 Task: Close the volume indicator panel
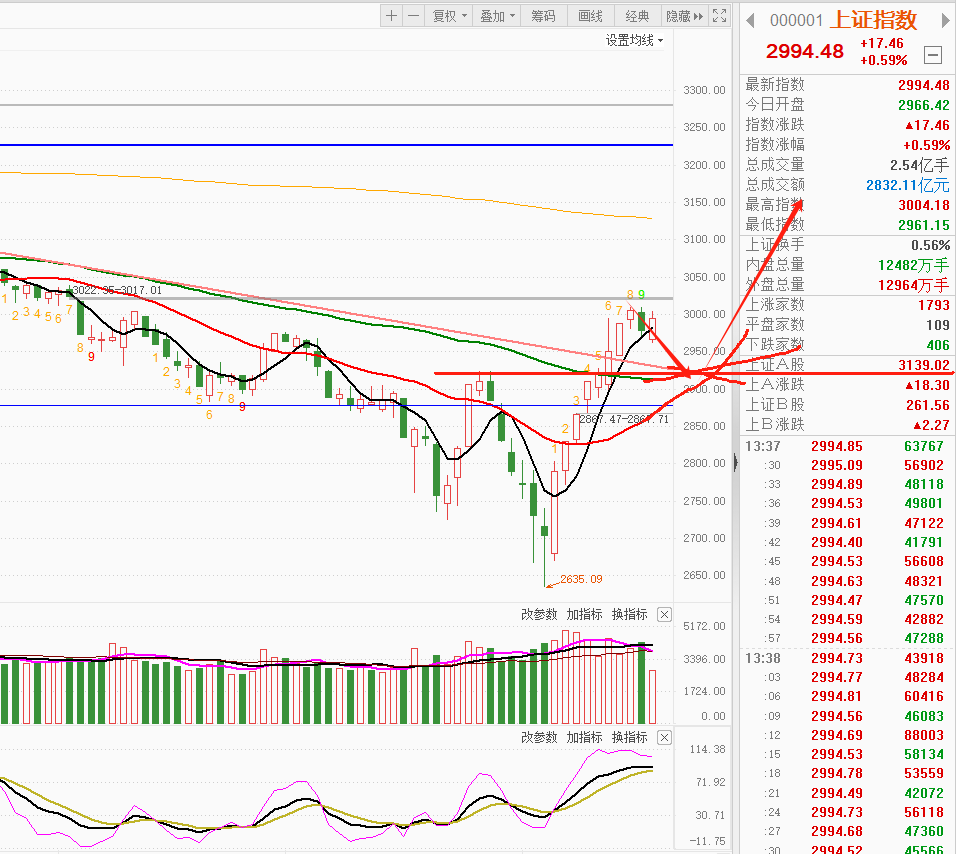pyautogui.click(x=665, y=614)
